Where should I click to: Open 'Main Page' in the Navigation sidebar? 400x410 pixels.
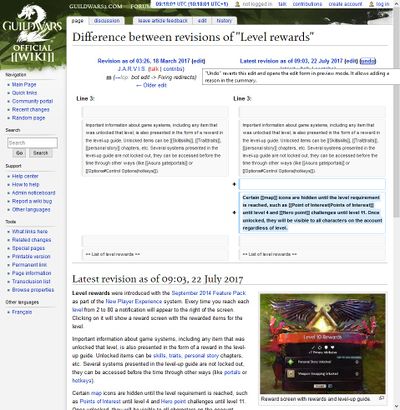(24, 85)
